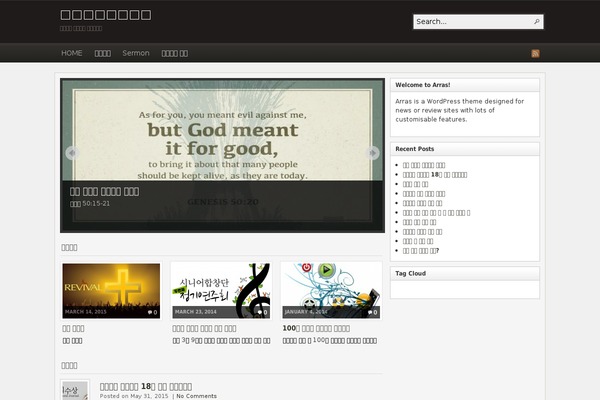This screenshot has width=600, height=400.
Task: Open the music clef concert thumbnail
Action: [x=221, y=291]
